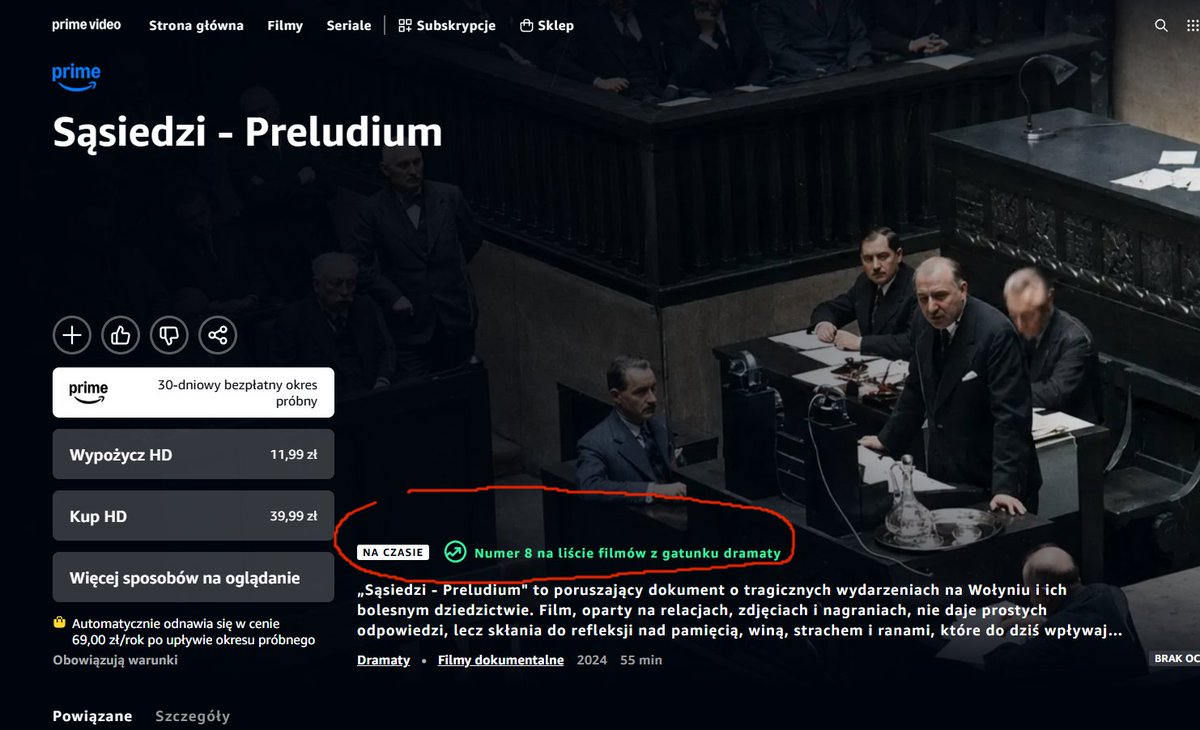Click the blue prime logo above title
Screen dimensions: 1200x730
pos(77,78)
